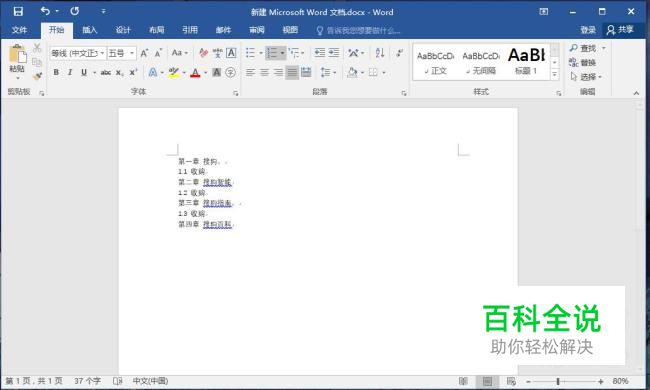The image size is (650, 390).
Task: Select the Format Painter brush
Action: (x=37, y=76)
